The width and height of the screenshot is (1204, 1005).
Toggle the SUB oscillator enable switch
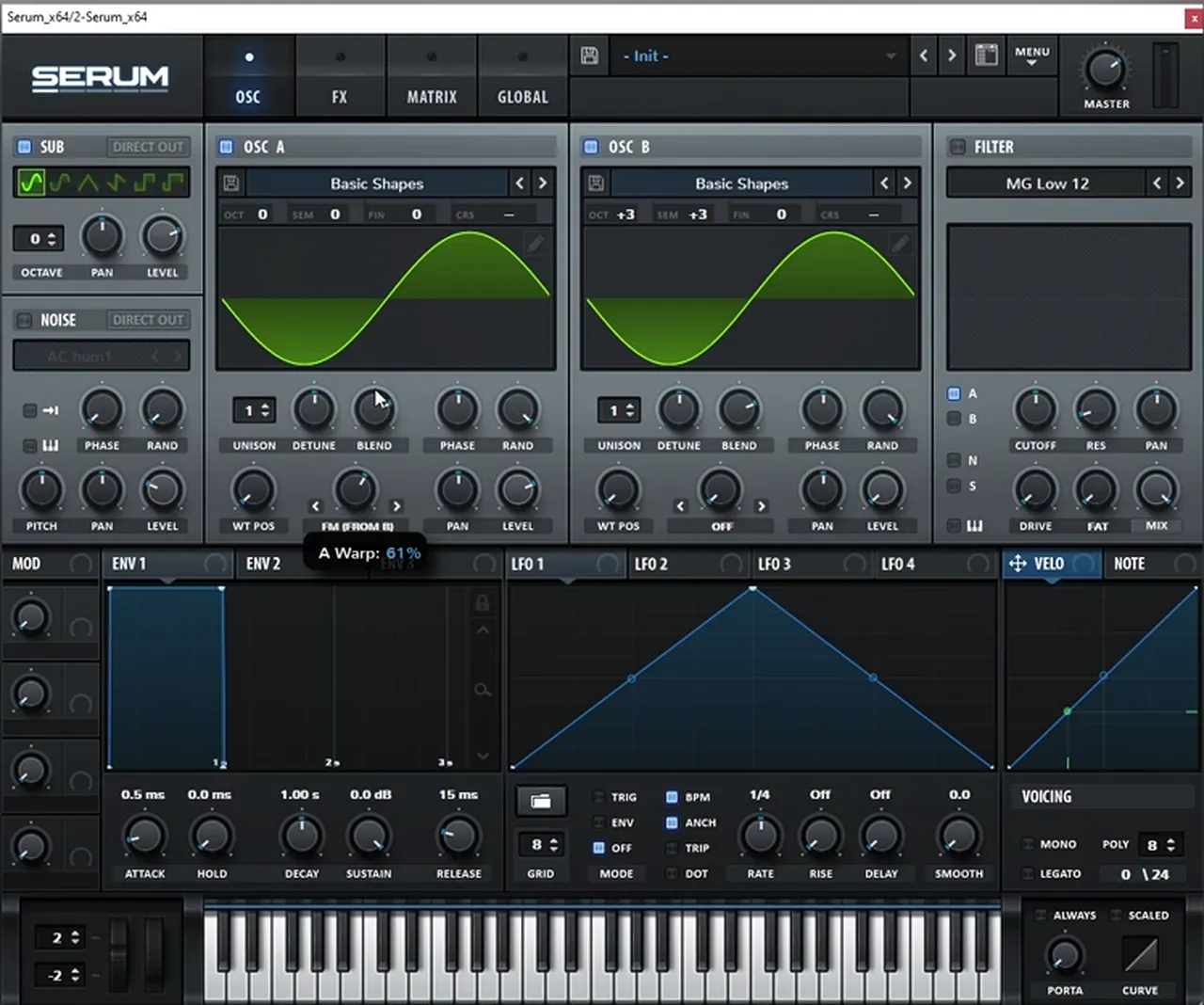pos(24,147)
